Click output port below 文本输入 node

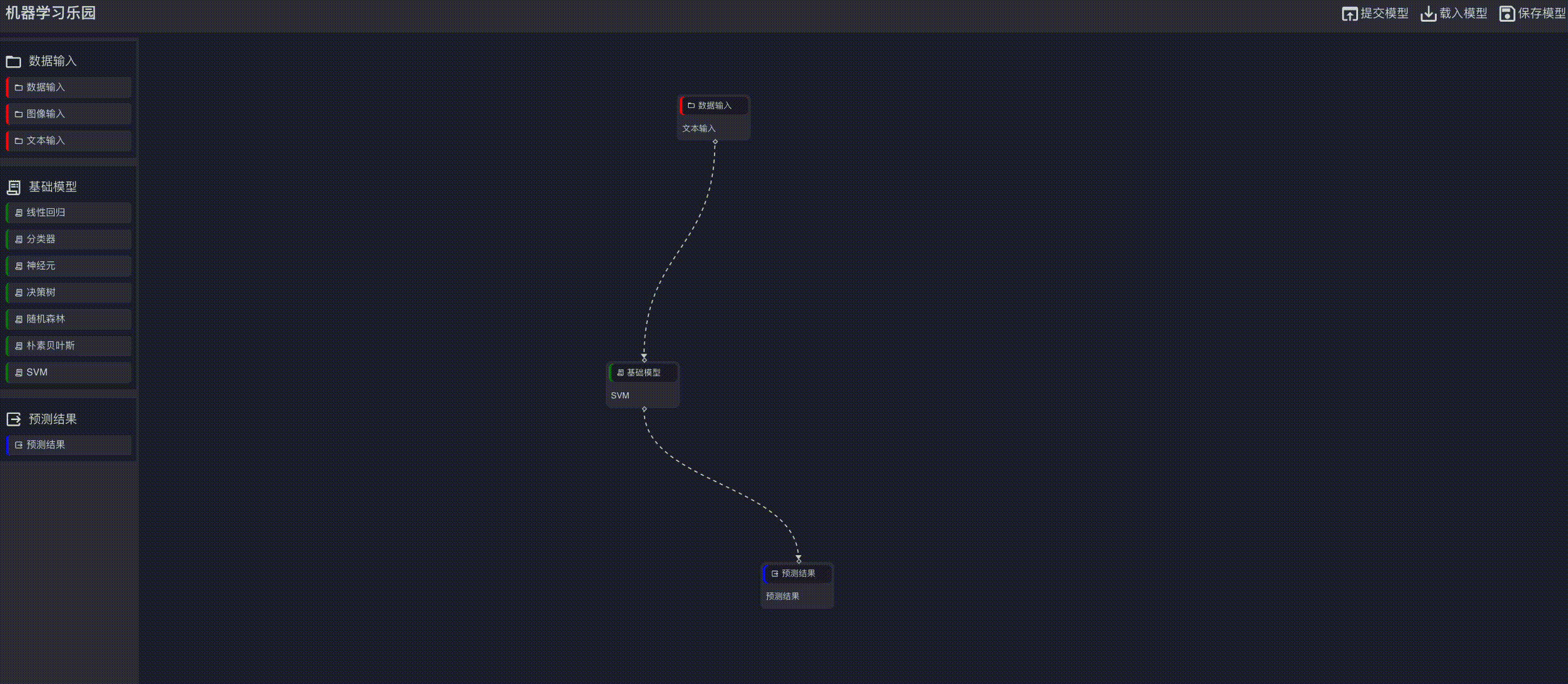pos(715,142)
